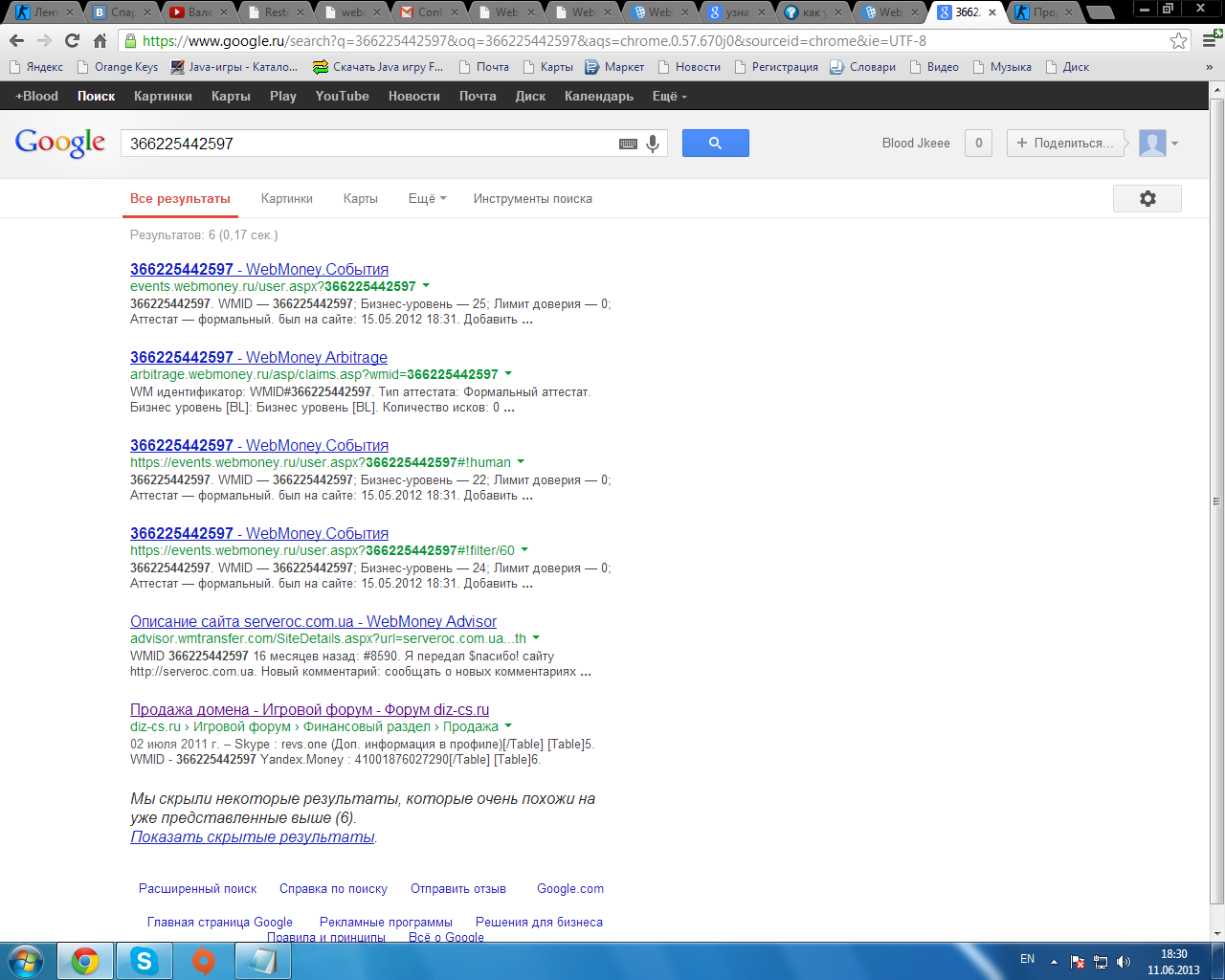The height and width of the screenshot is (980, 1225).
Task: Open Продажа домена forum result
Action: [x=309, y=709]
